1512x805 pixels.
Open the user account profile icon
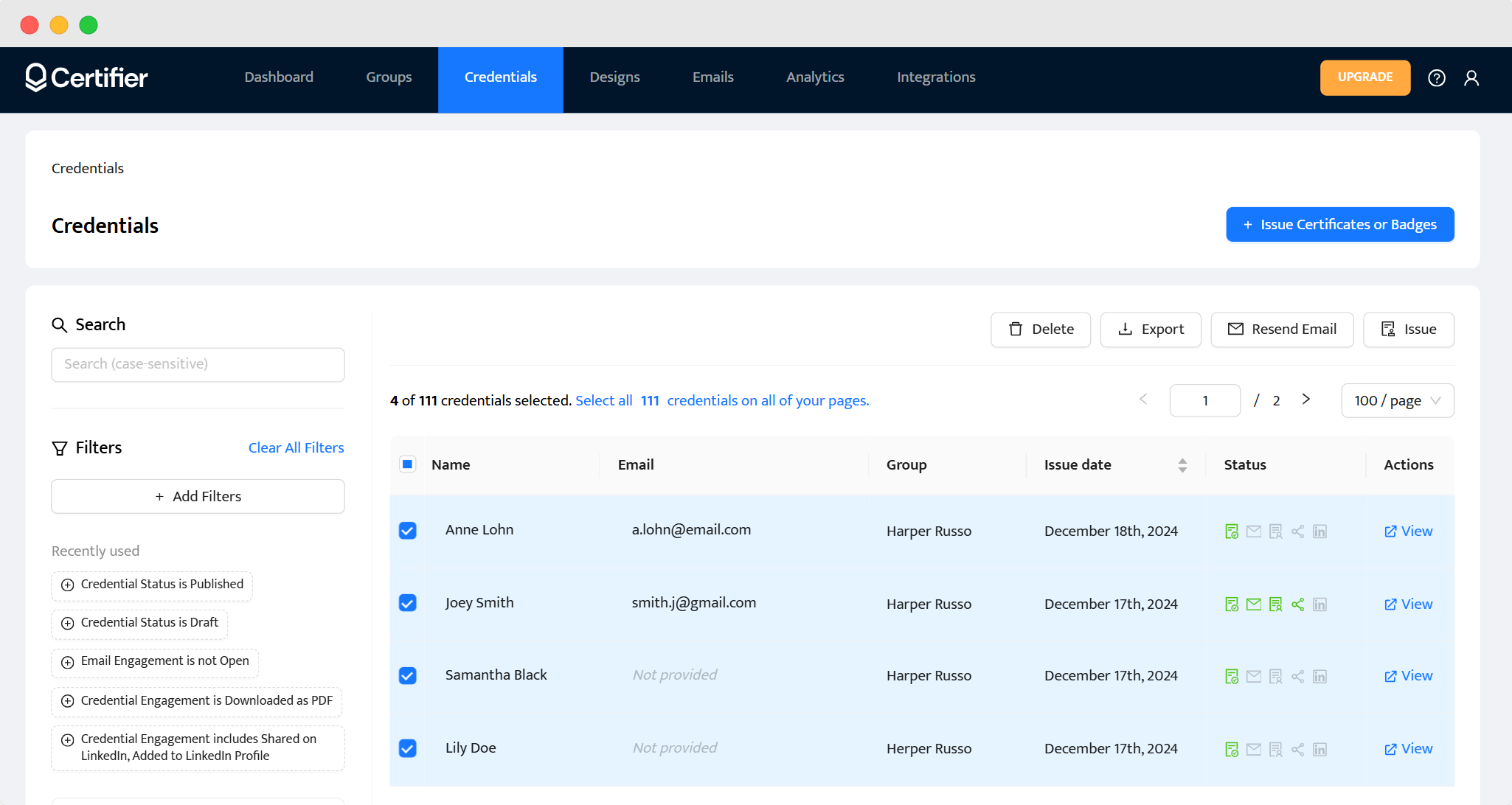[1471, 77]
